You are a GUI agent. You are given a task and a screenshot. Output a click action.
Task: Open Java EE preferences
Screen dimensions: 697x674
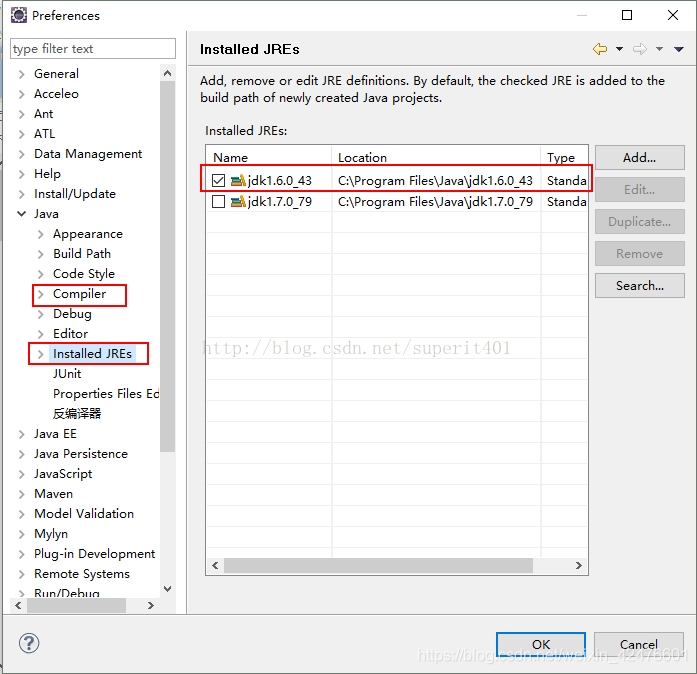[x=55, y=434]
